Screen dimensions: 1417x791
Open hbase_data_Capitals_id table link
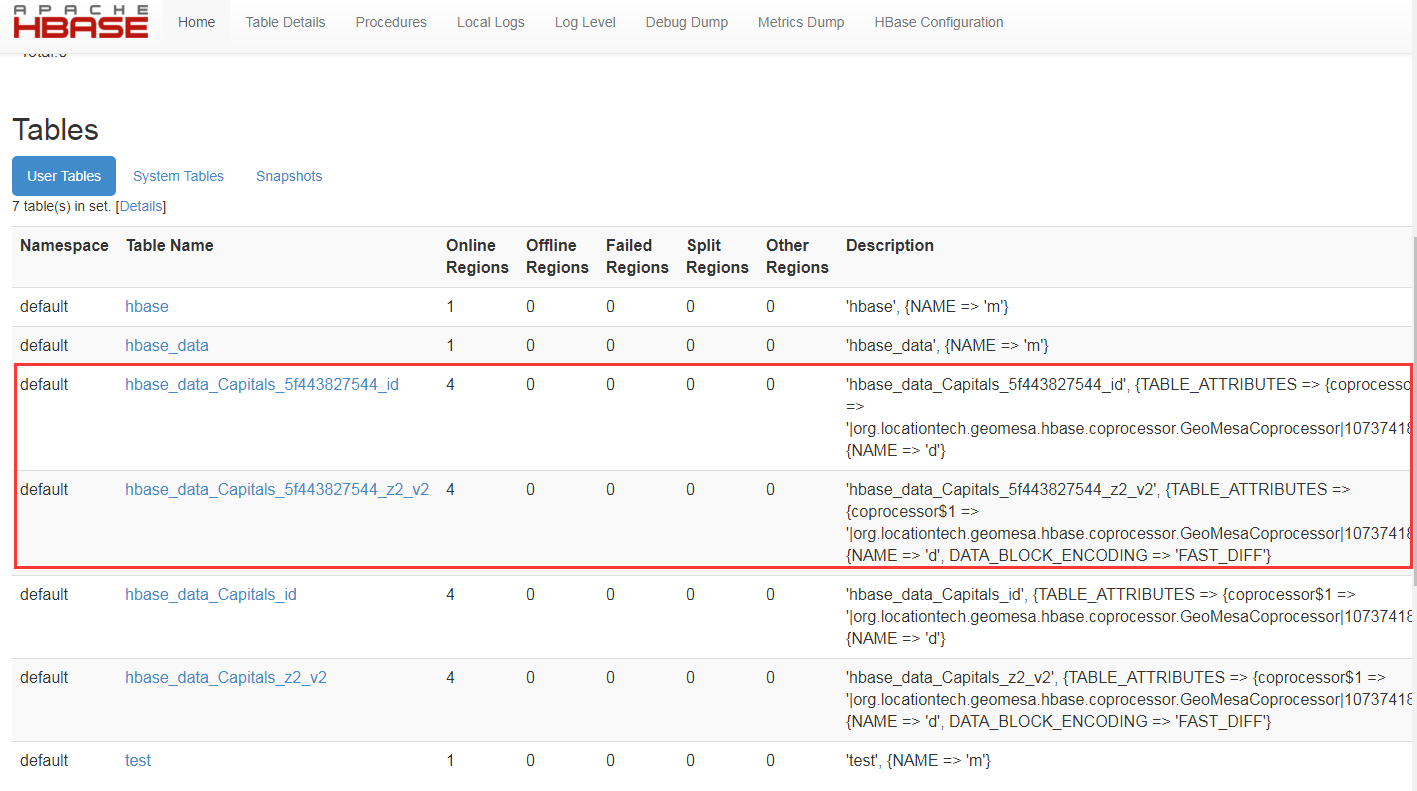tap(211, 594)
